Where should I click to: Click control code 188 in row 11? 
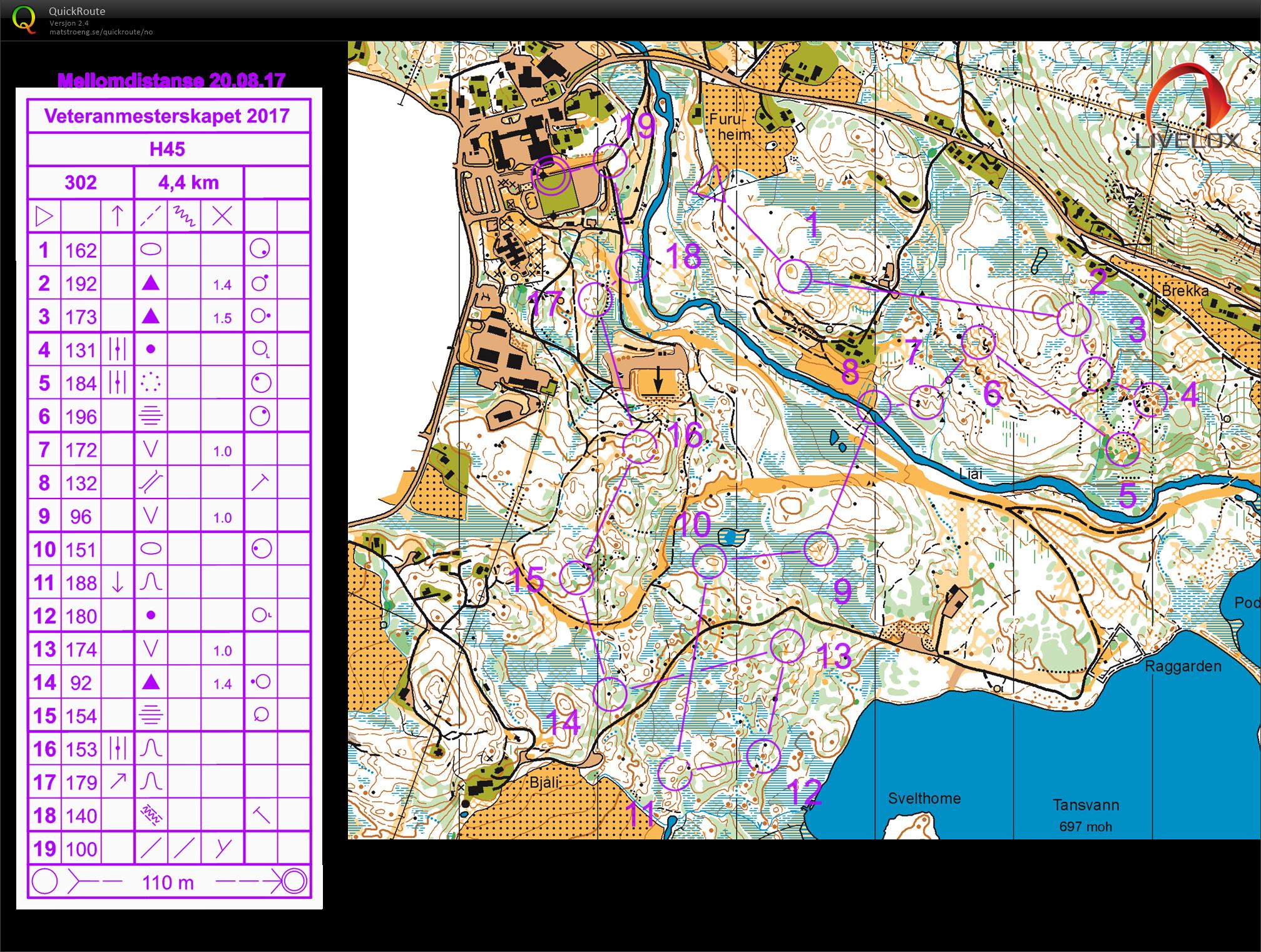click(81, 583)
